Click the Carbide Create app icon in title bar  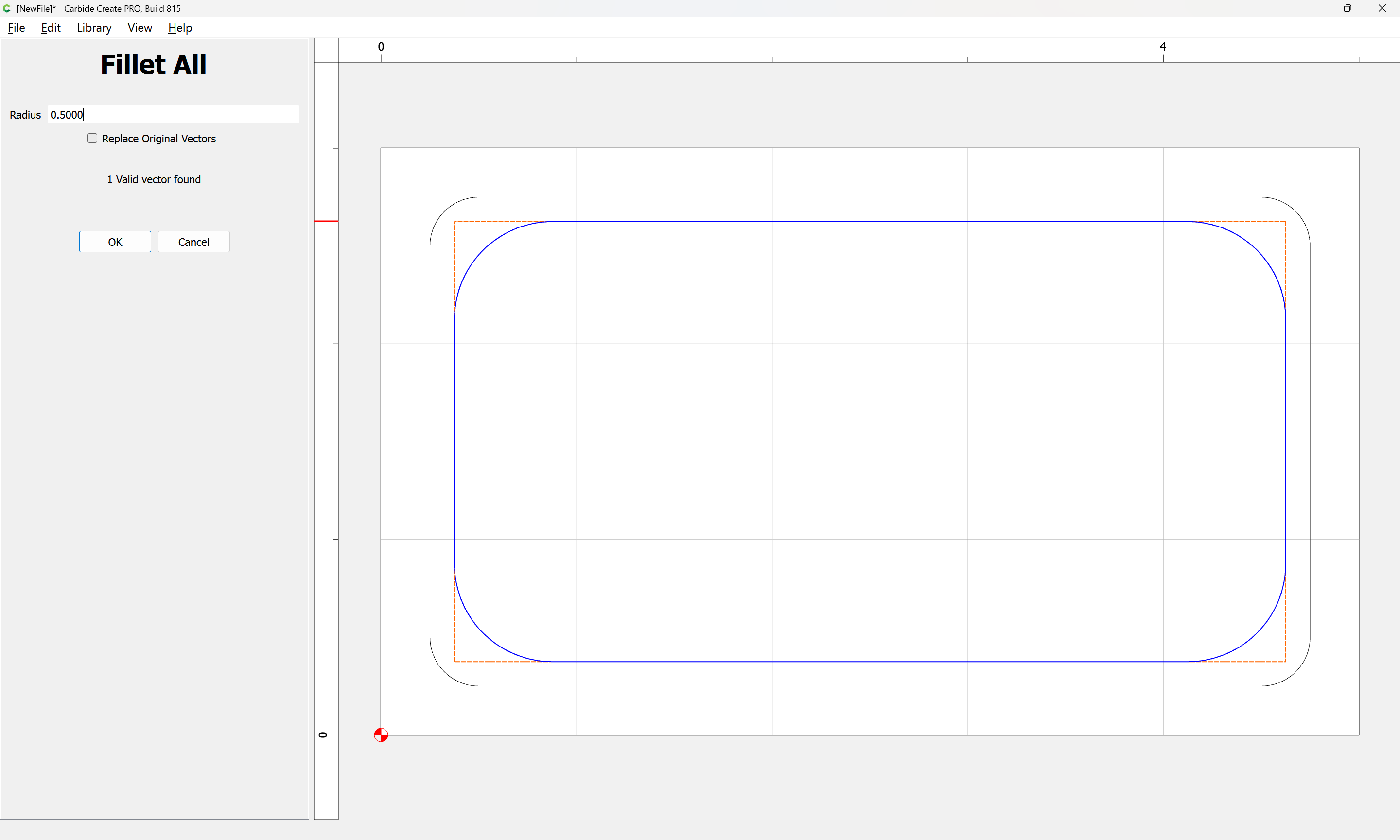click(x=7, y=8)
